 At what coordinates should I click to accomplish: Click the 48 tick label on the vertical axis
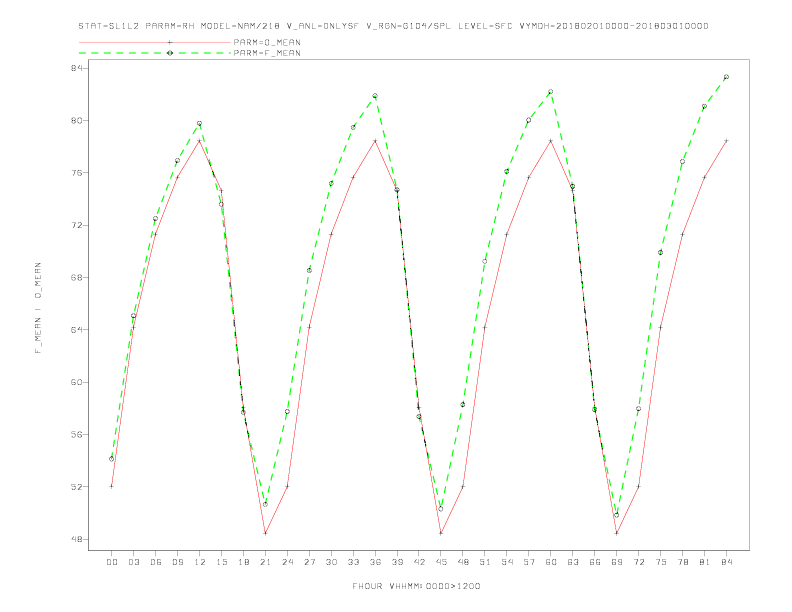77,539
